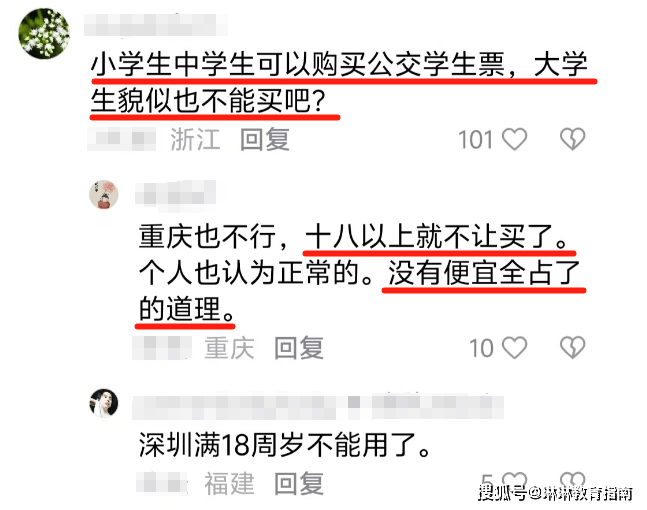Screen dimensions: 647x510
Task: Open blurred username of top commenter
Action: click(156, 25)
